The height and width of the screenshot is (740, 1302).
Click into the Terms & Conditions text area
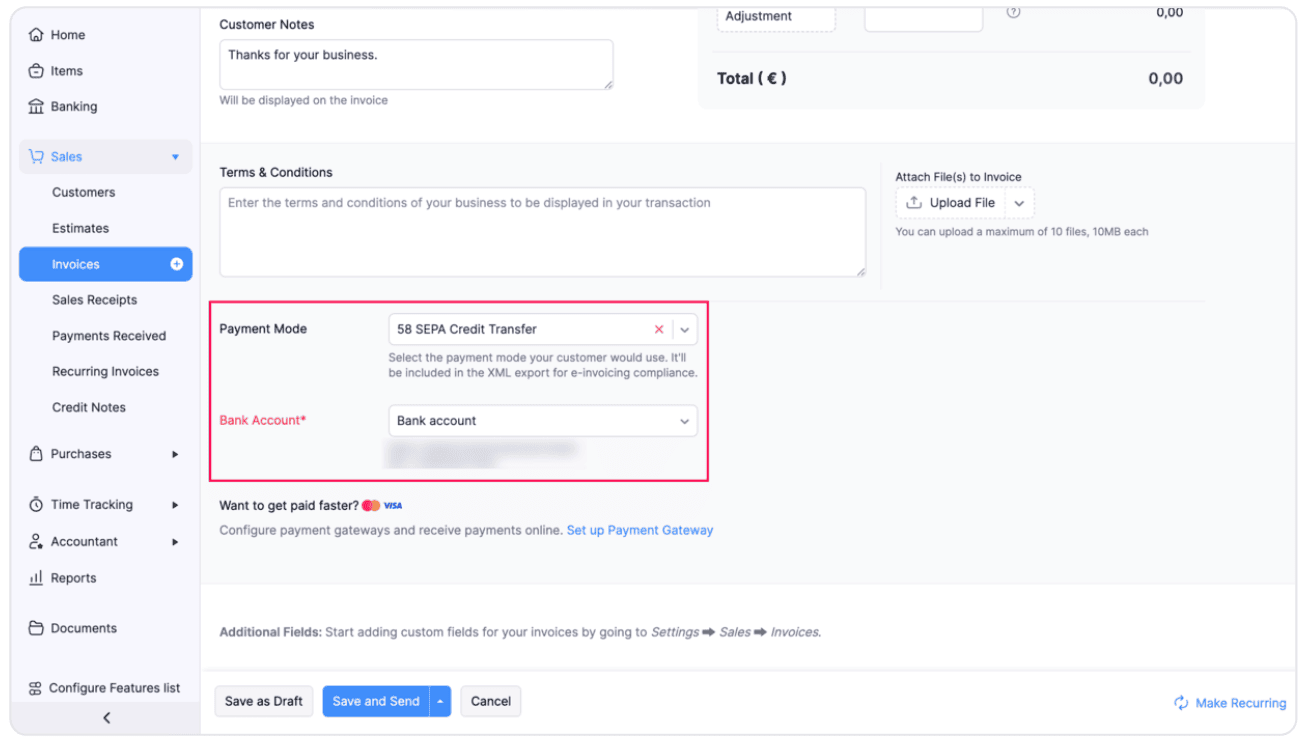coord(542,232)
